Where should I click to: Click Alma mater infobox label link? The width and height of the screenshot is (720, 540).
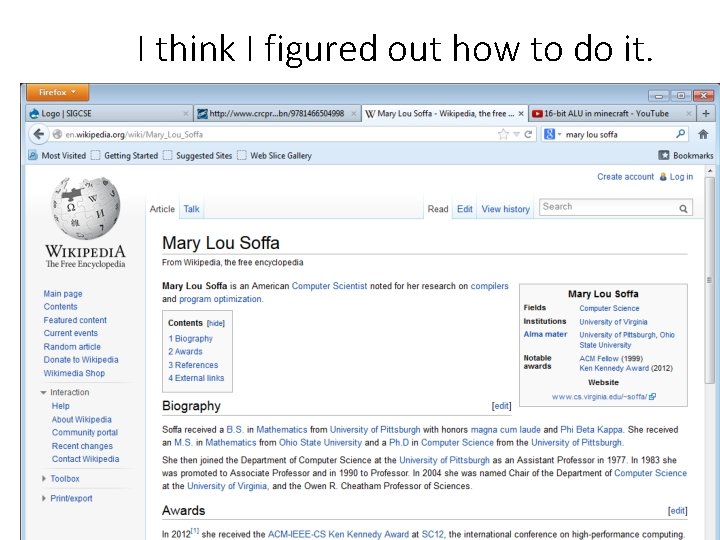coord(546,334)
